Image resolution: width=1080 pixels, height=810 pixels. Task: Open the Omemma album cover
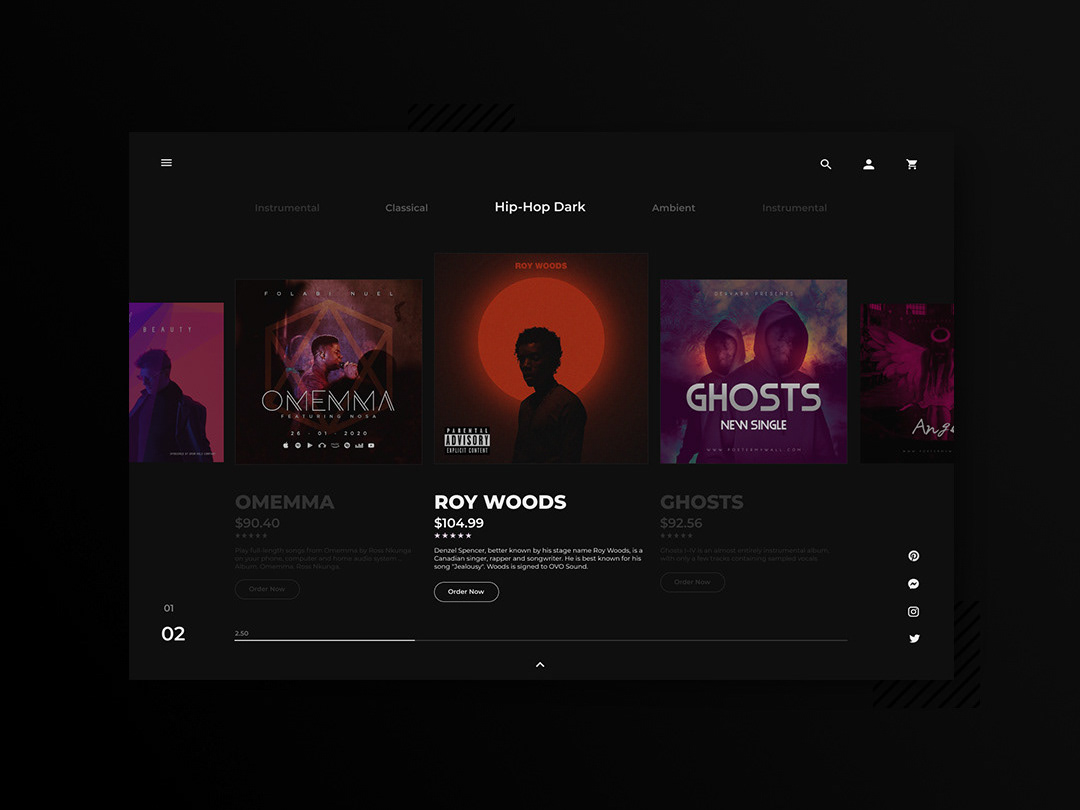click(x=329, y=371)
